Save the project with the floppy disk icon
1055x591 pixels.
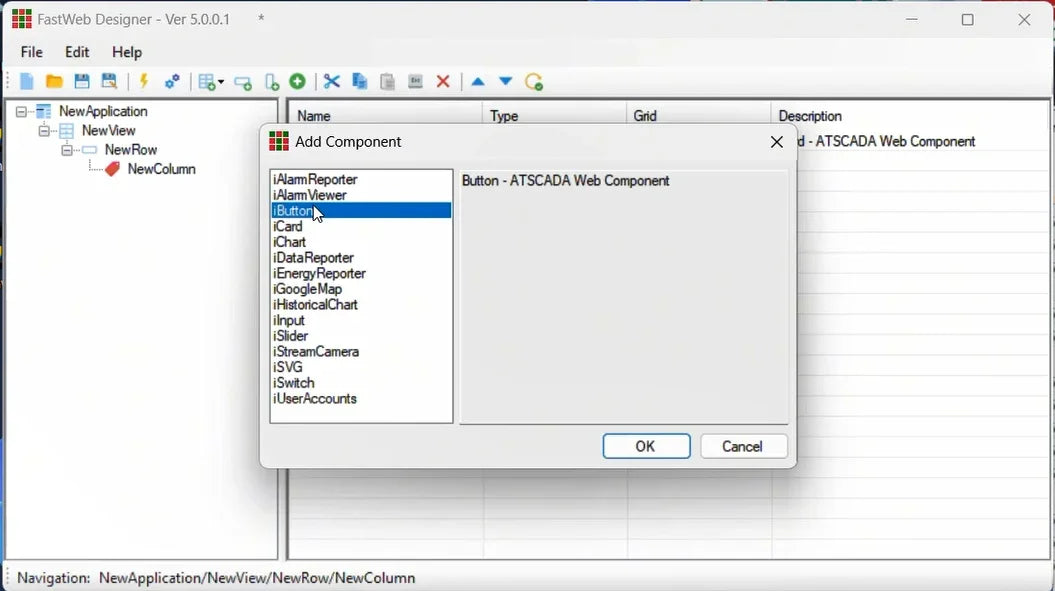click(x=82, y=81)
